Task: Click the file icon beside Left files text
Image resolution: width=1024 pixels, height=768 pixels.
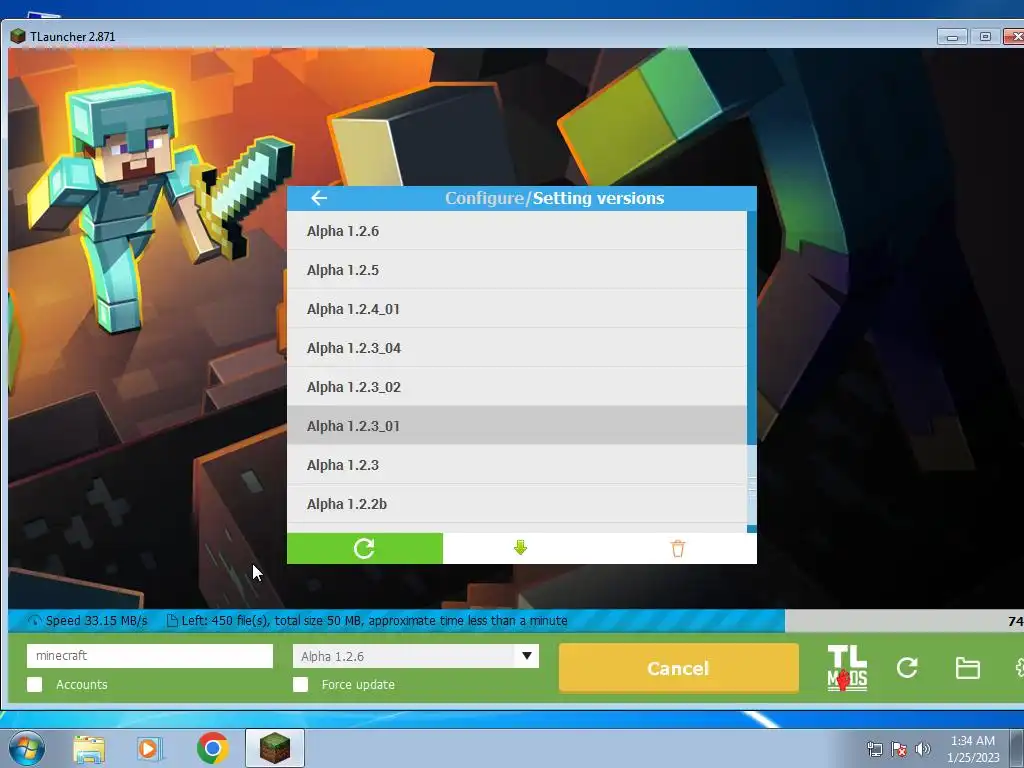Action: 172,620
